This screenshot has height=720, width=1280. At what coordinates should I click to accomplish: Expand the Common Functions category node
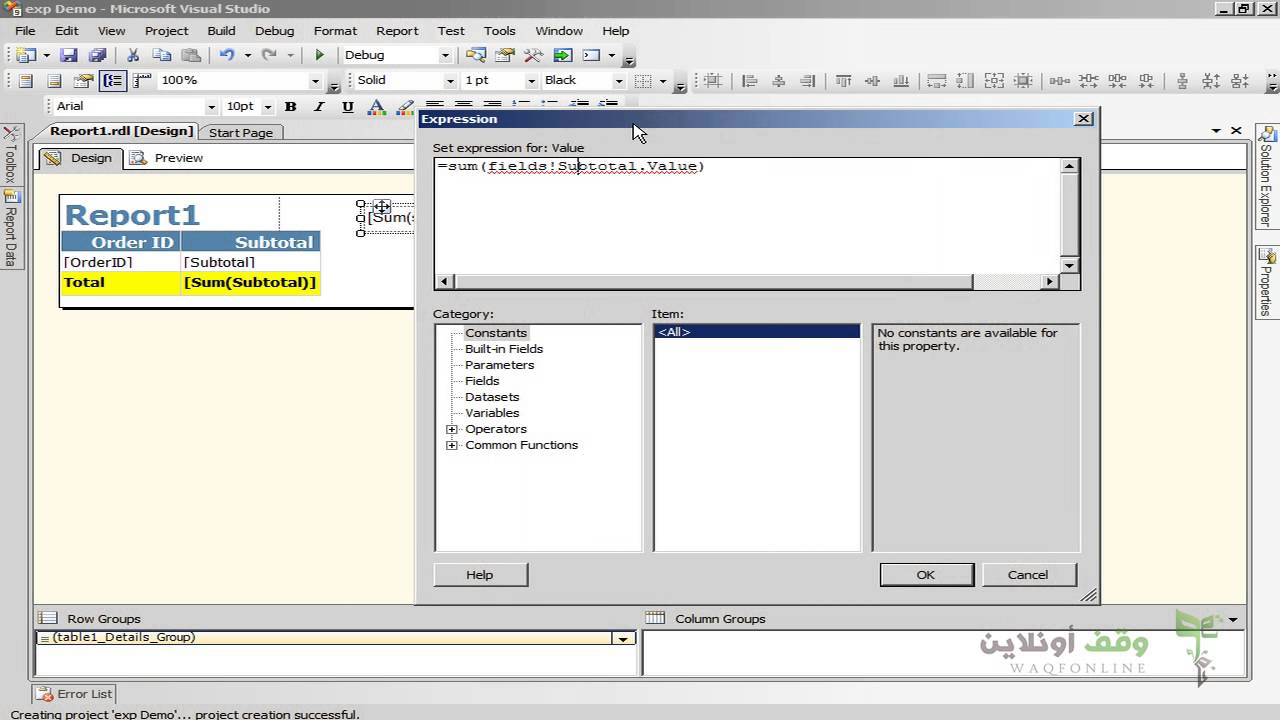pyautogui.click(x=452, y=445)
